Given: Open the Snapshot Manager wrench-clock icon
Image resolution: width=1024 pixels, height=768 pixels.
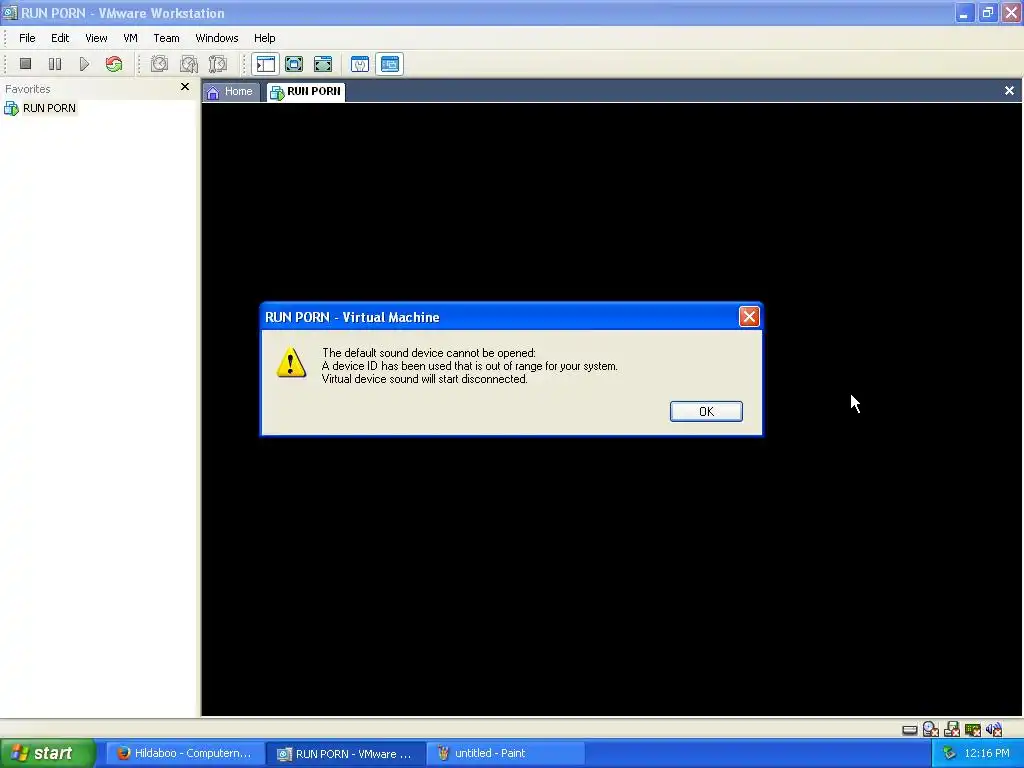Looking at the screenshot, I should 217,64.
